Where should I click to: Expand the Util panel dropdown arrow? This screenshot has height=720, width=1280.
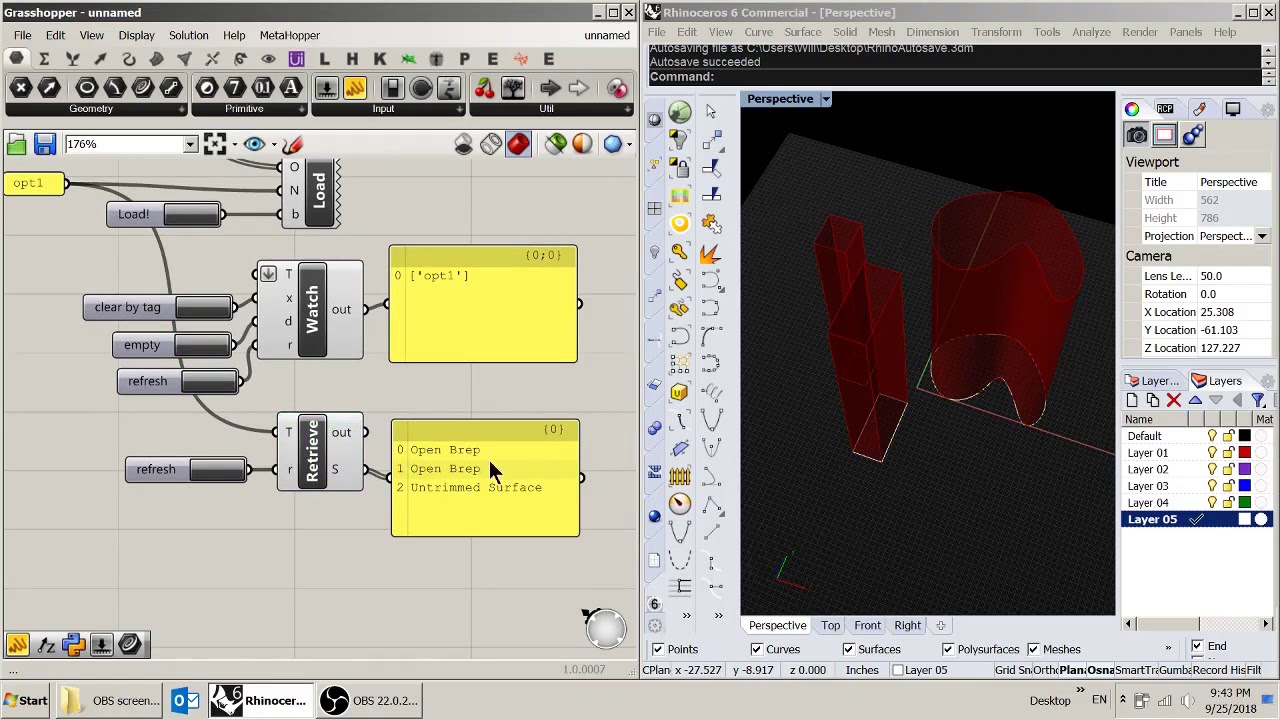pos(630,109)
